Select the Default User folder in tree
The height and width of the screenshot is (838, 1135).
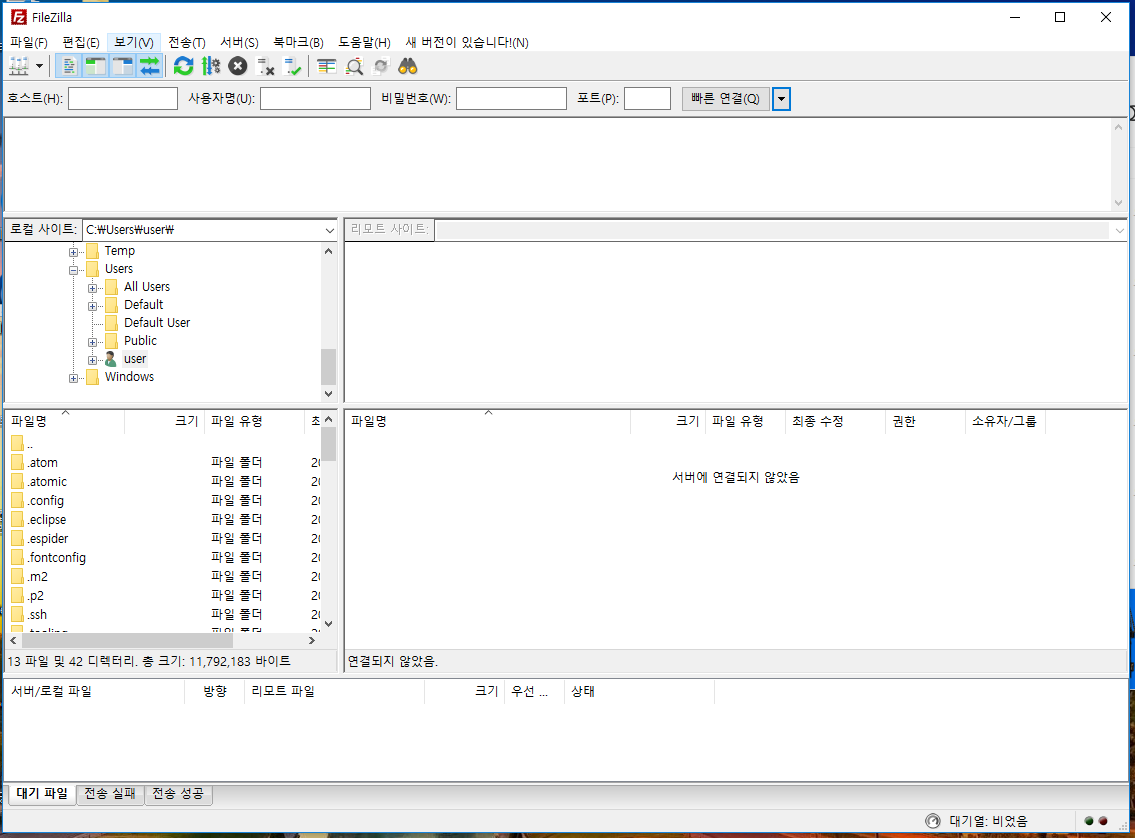[x=156, y=323]
